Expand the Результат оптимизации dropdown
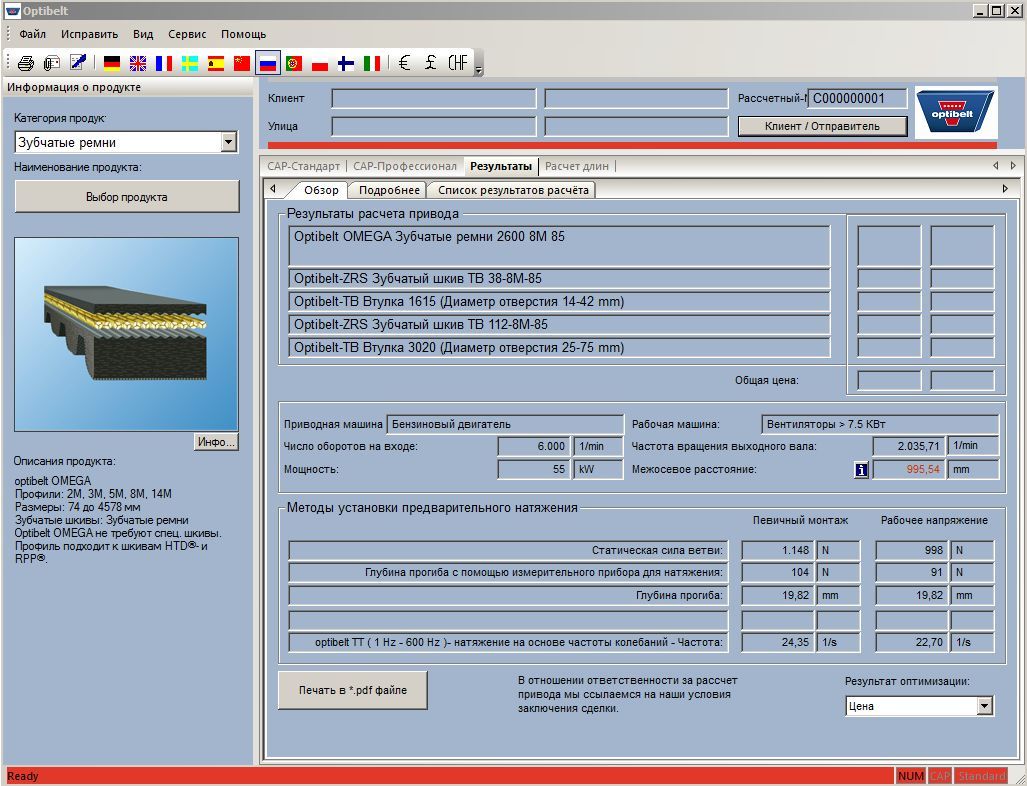The image size is (1027, 786). 984,706
